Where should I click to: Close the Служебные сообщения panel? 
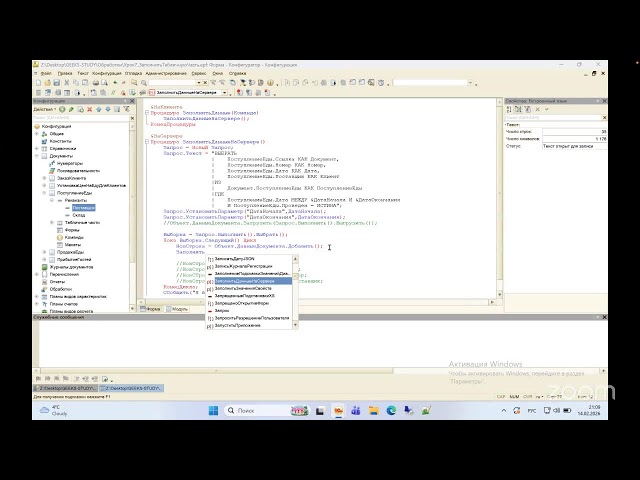coord(604,317)
